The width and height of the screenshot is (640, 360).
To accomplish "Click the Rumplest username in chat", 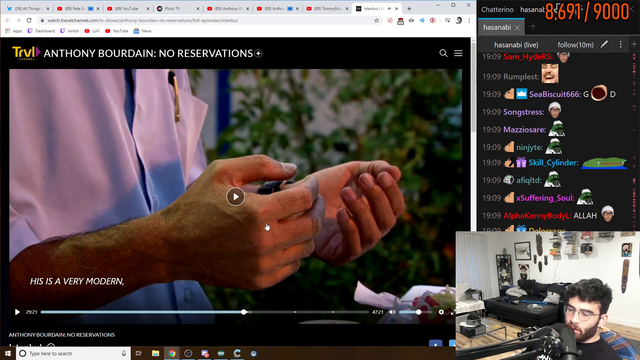I will (x=521, y=76).
